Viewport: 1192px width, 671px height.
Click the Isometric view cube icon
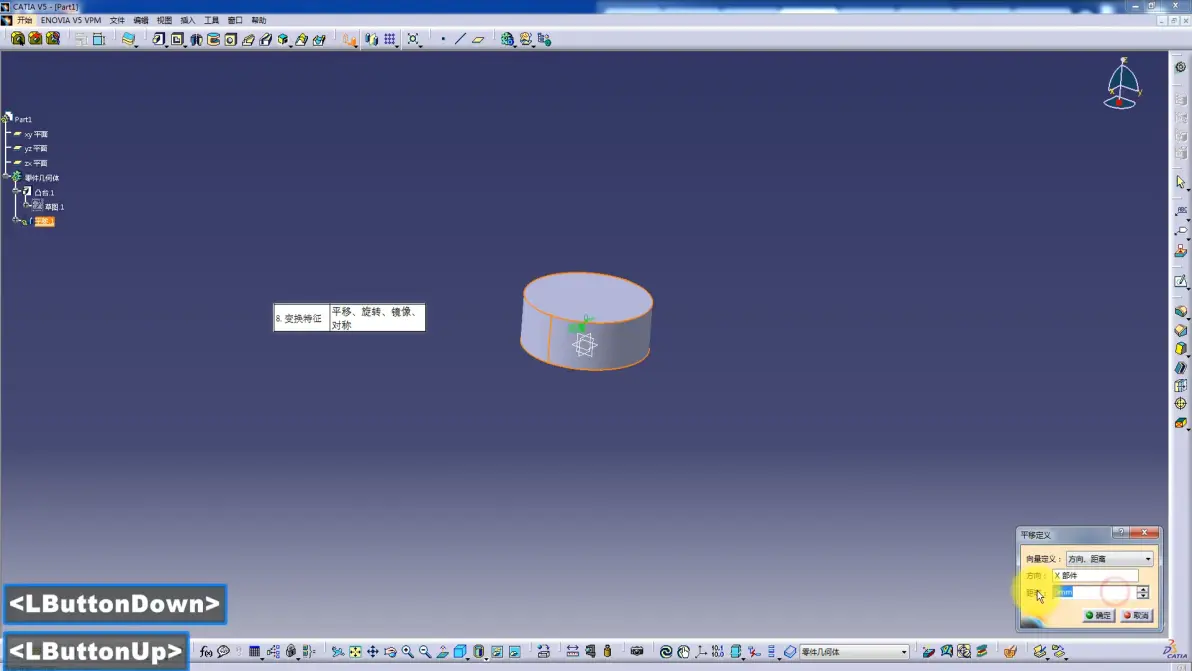pyautogui.click(x=460, y=651)
